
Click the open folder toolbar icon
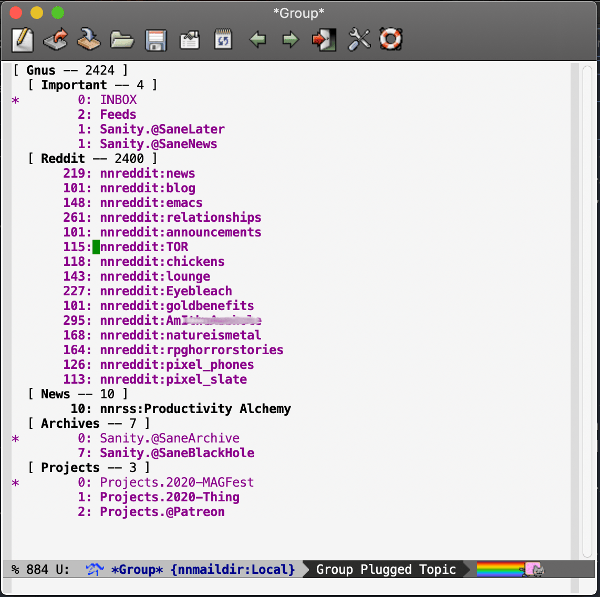coord(122,40)
